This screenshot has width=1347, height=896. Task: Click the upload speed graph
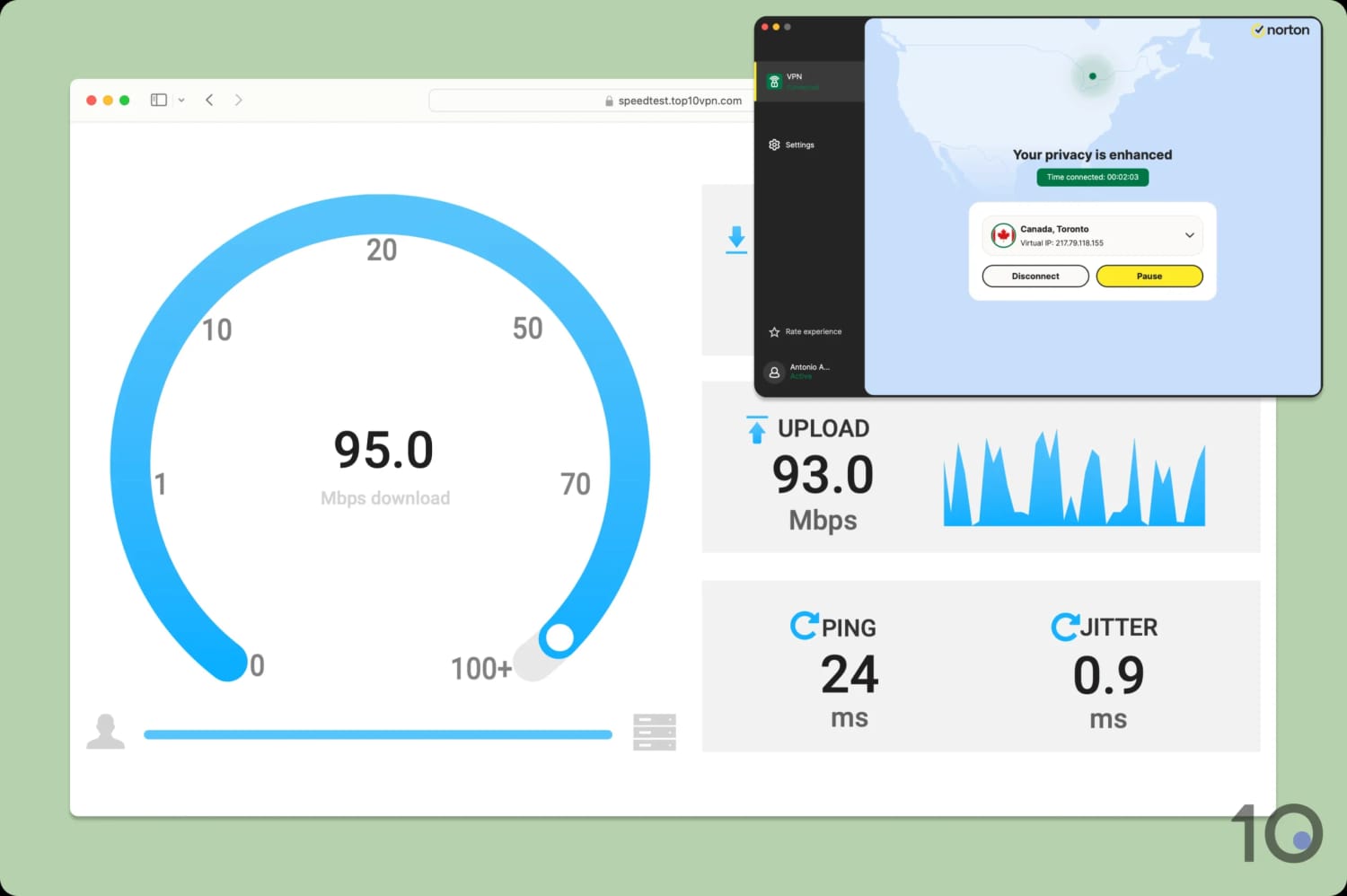(1074, 478)
